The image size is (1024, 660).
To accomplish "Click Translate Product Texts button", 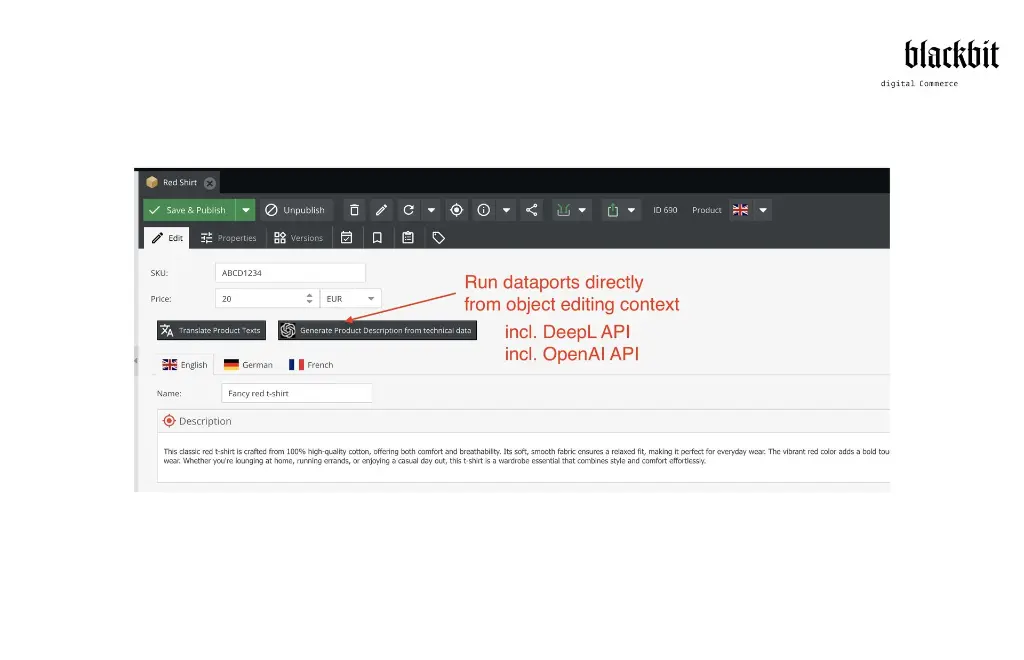I will [212, 330].
